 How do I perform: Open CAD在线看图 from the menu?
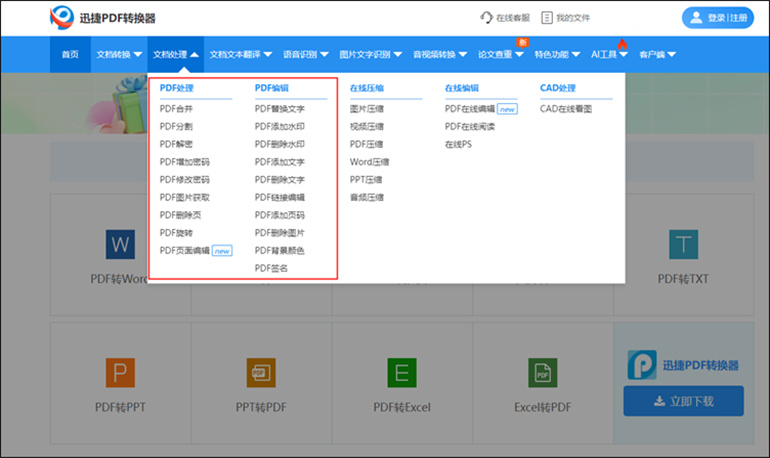tap(566, 109)
